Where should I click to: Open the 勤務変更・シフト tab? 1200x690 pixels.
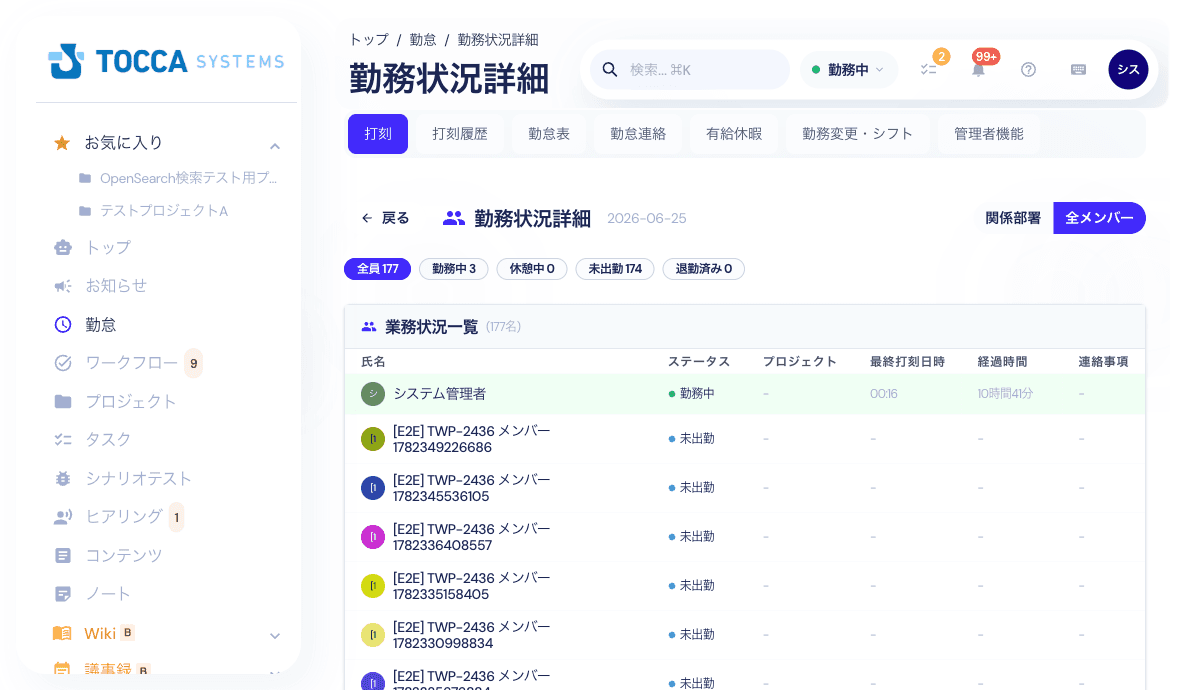pos(858,134)
